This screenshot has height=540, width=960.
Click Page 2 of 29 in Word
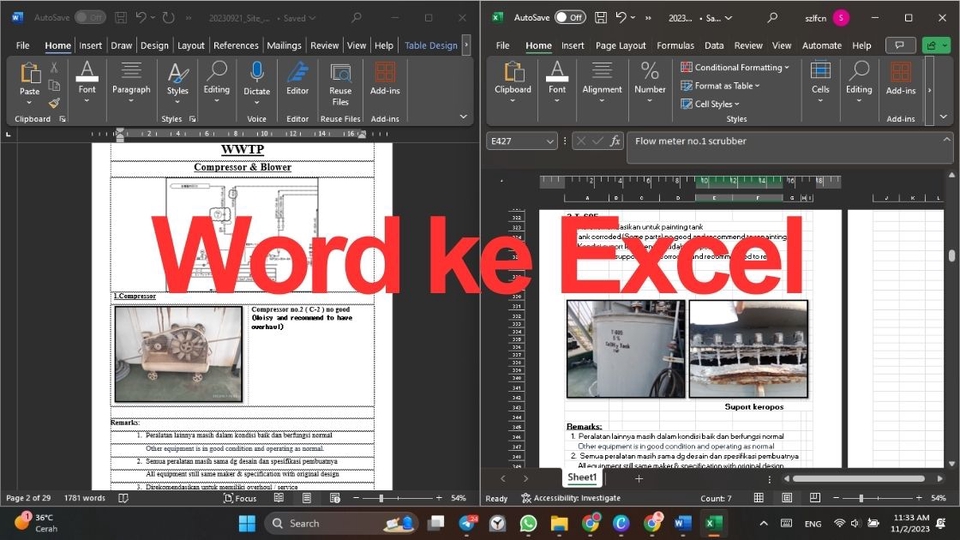pos(28,498)
